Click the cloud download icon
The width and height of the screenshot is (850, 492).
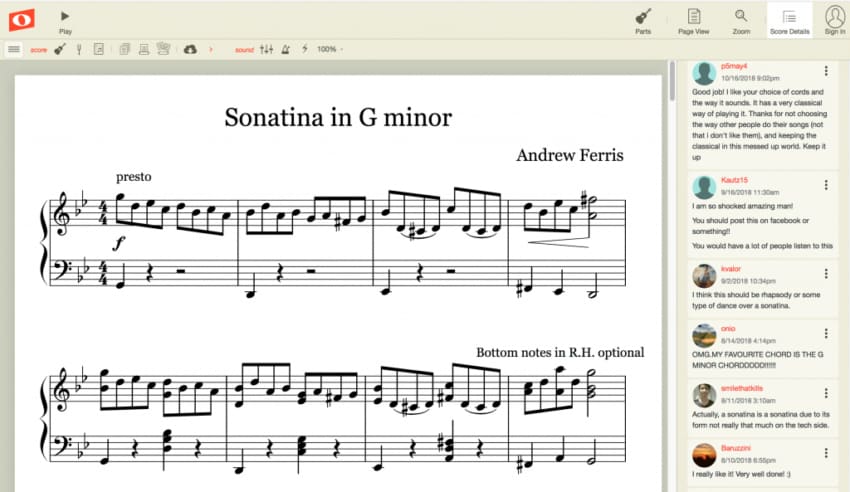point(190,49)
